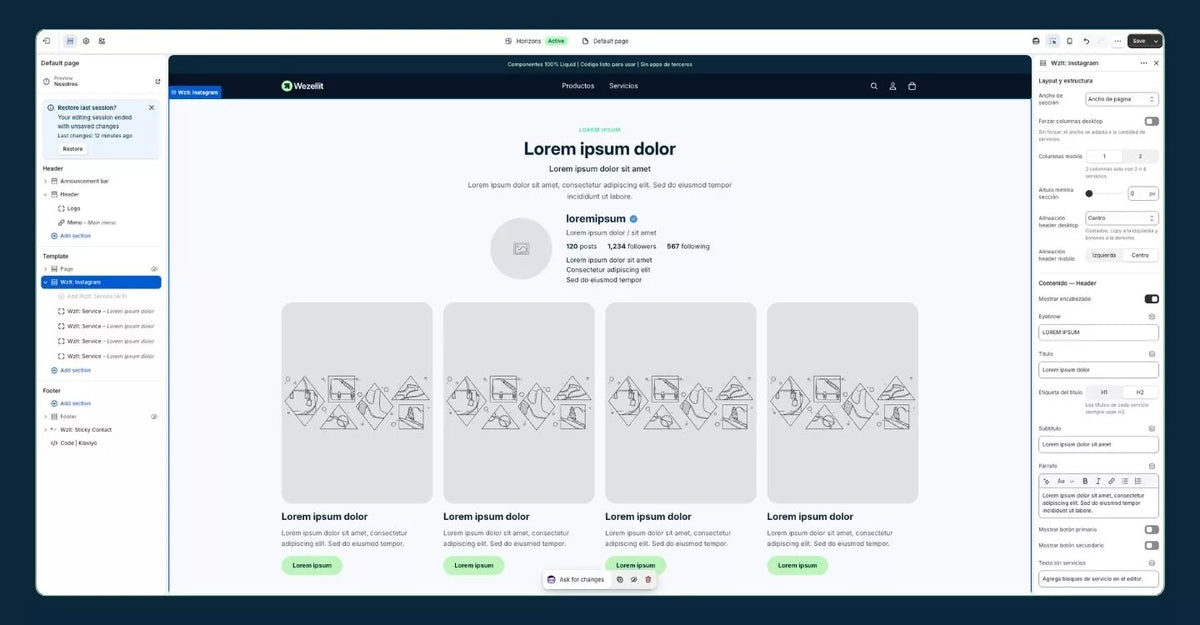The width and height of the screenshot is (1200, 625).
Task: Collapse Wzlt: Instagram section in tree
Action: point(45,282)
